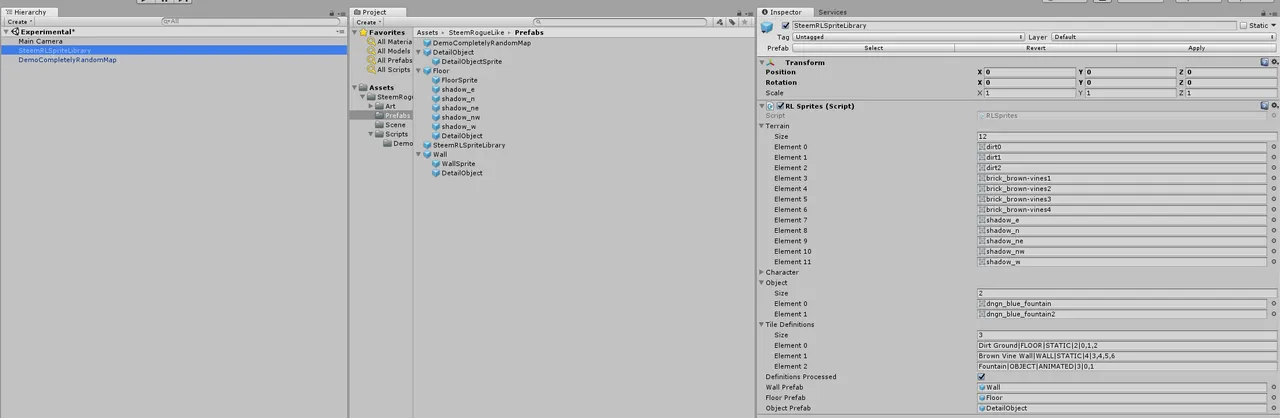Click the SteemRogueLike breadcrumb in Project path
The width and height of the screenshot is (1280, 418).
coord(476,33)
